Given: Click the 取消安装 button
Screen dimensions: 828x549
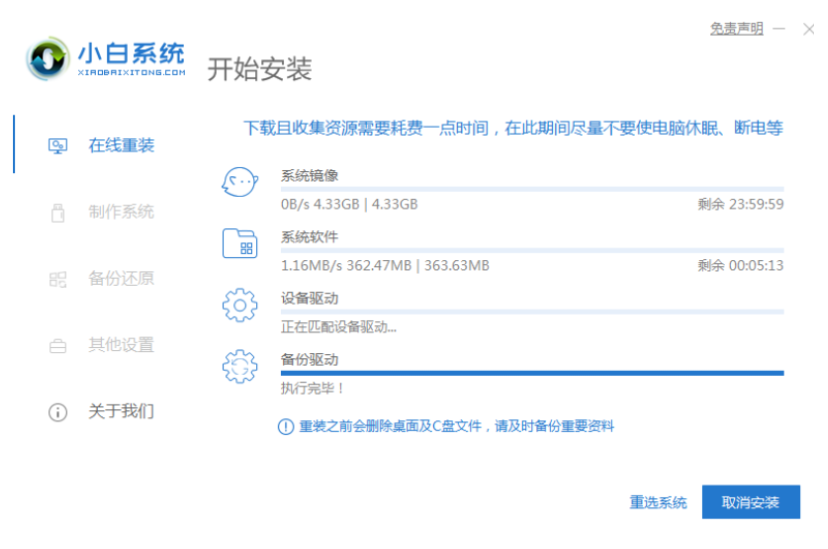Looking at the screenshot, I should (751, 502).
